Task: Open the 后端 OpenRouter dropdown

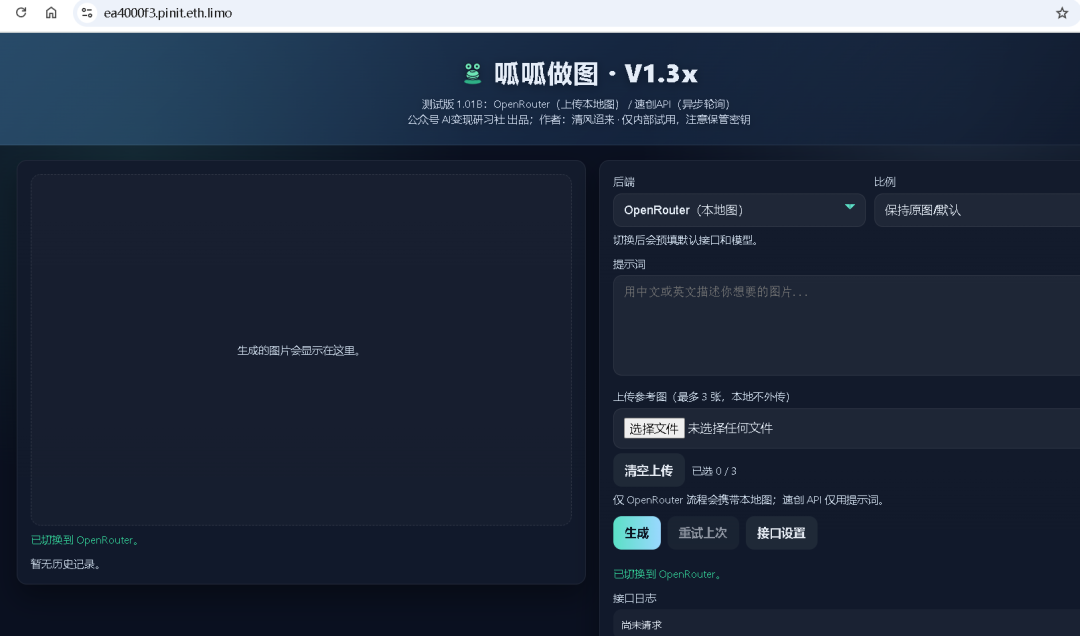Action: pos(739,210)
